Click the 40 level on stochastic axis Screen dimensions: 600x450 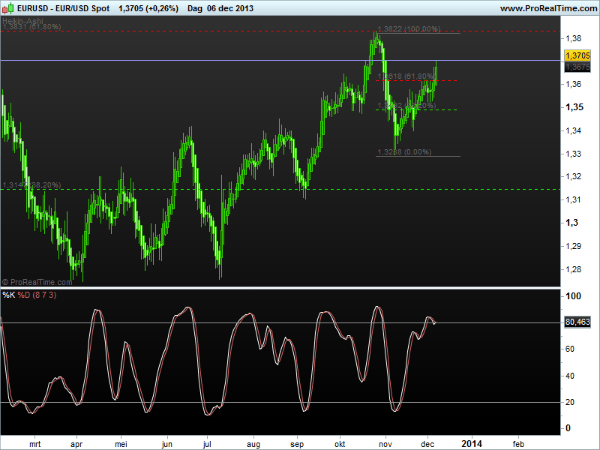(x=570, y=376)
